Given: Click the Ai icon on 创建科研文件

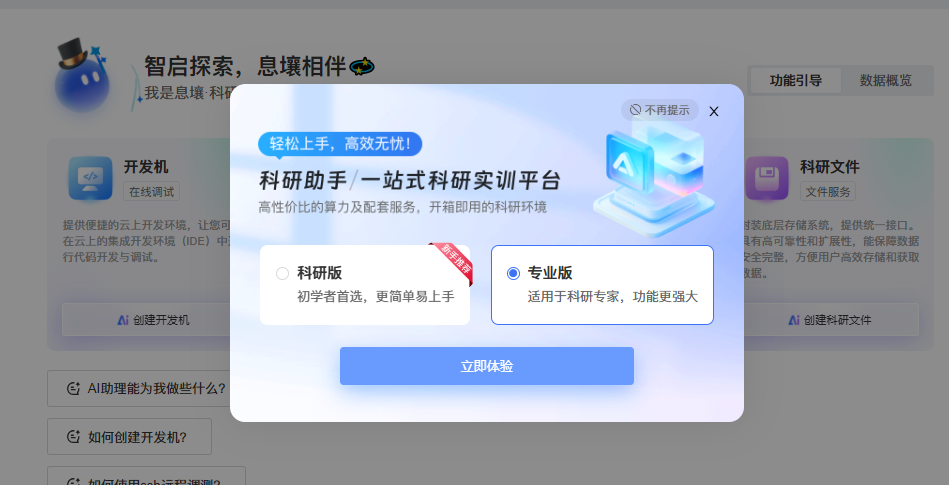Looking at the screenshot, I should click(x=794, y=320).
